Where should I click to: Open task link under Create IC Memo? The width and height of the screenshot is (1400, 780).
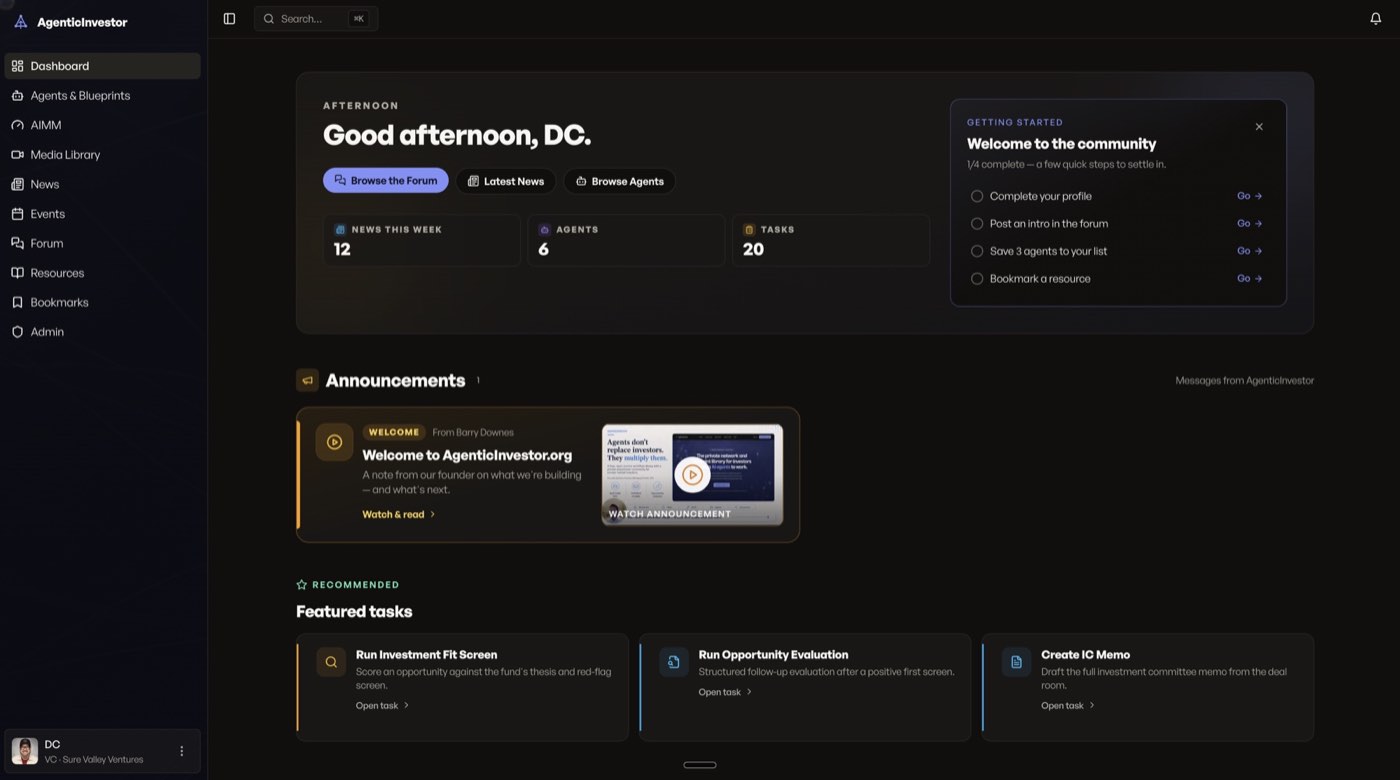[1068, 706]
